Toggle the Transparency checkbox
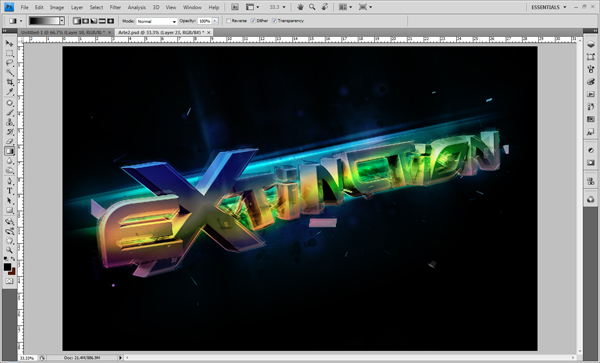600x363 pixels. pyautogui.click(x=274, y=21)
